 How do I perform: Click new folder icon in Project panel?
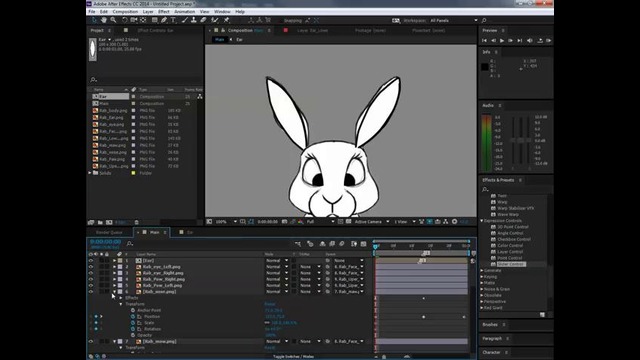pyautogui.click(x=100, y=222)
